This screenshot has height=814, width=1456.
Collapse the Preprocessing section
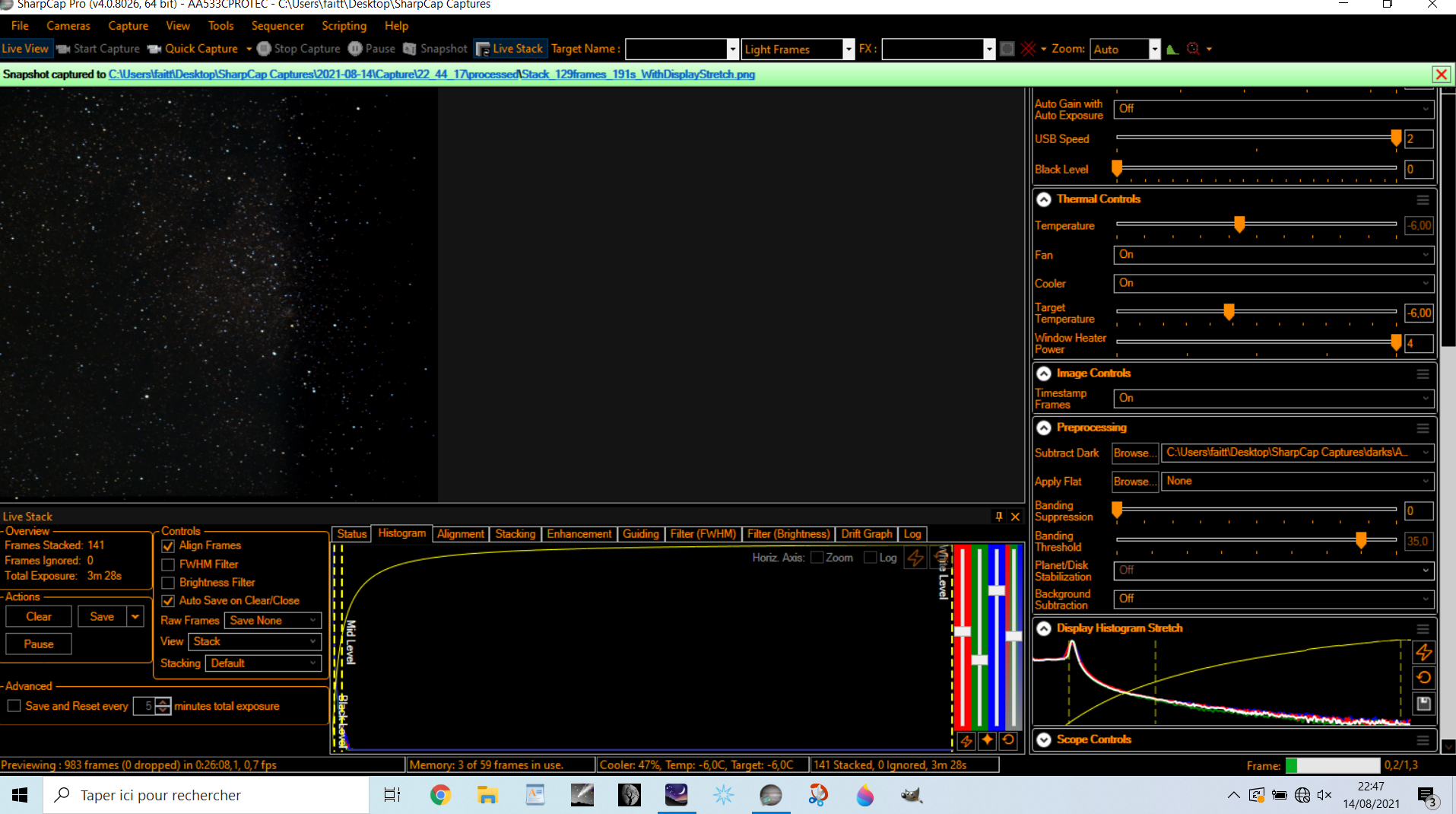[1044, 428]
